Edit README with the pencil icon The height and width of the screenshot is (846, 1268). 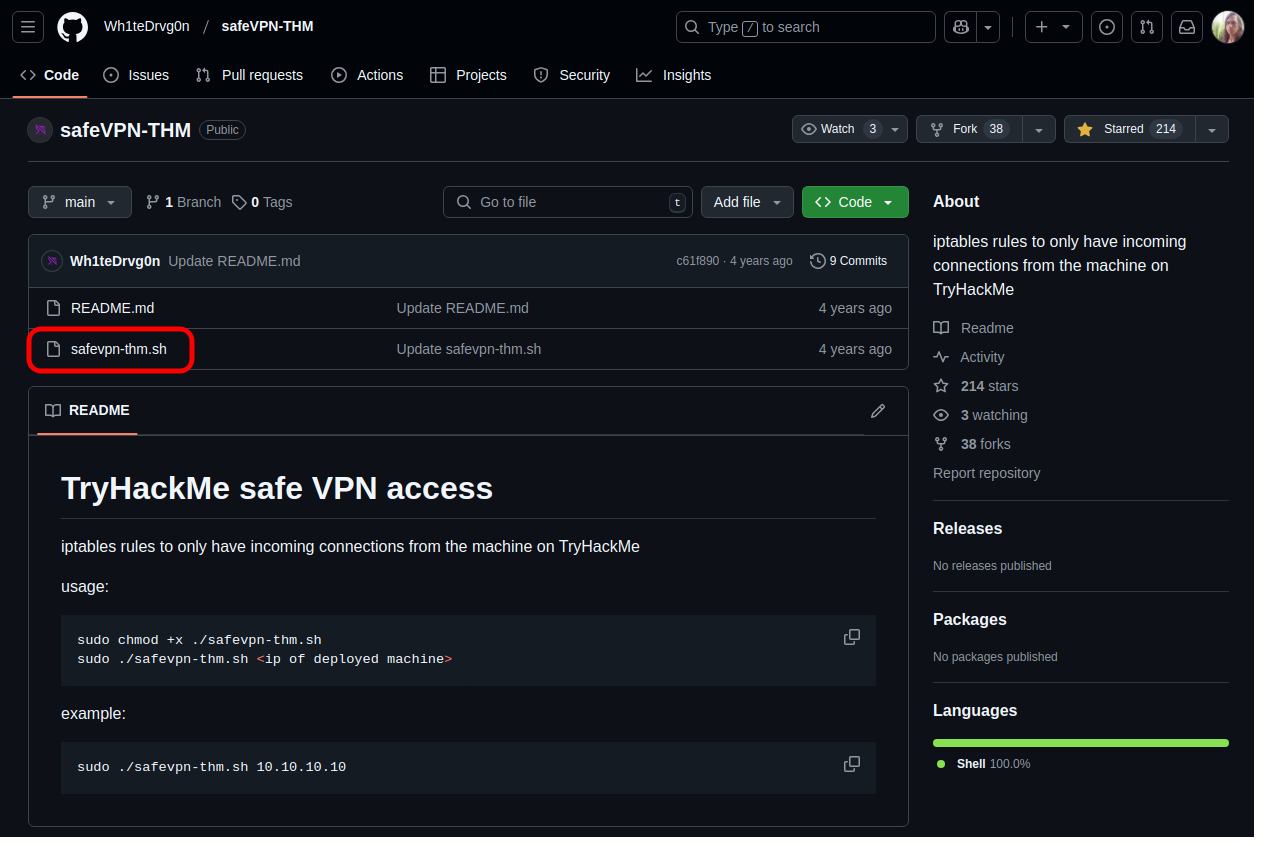pos(878,411)
